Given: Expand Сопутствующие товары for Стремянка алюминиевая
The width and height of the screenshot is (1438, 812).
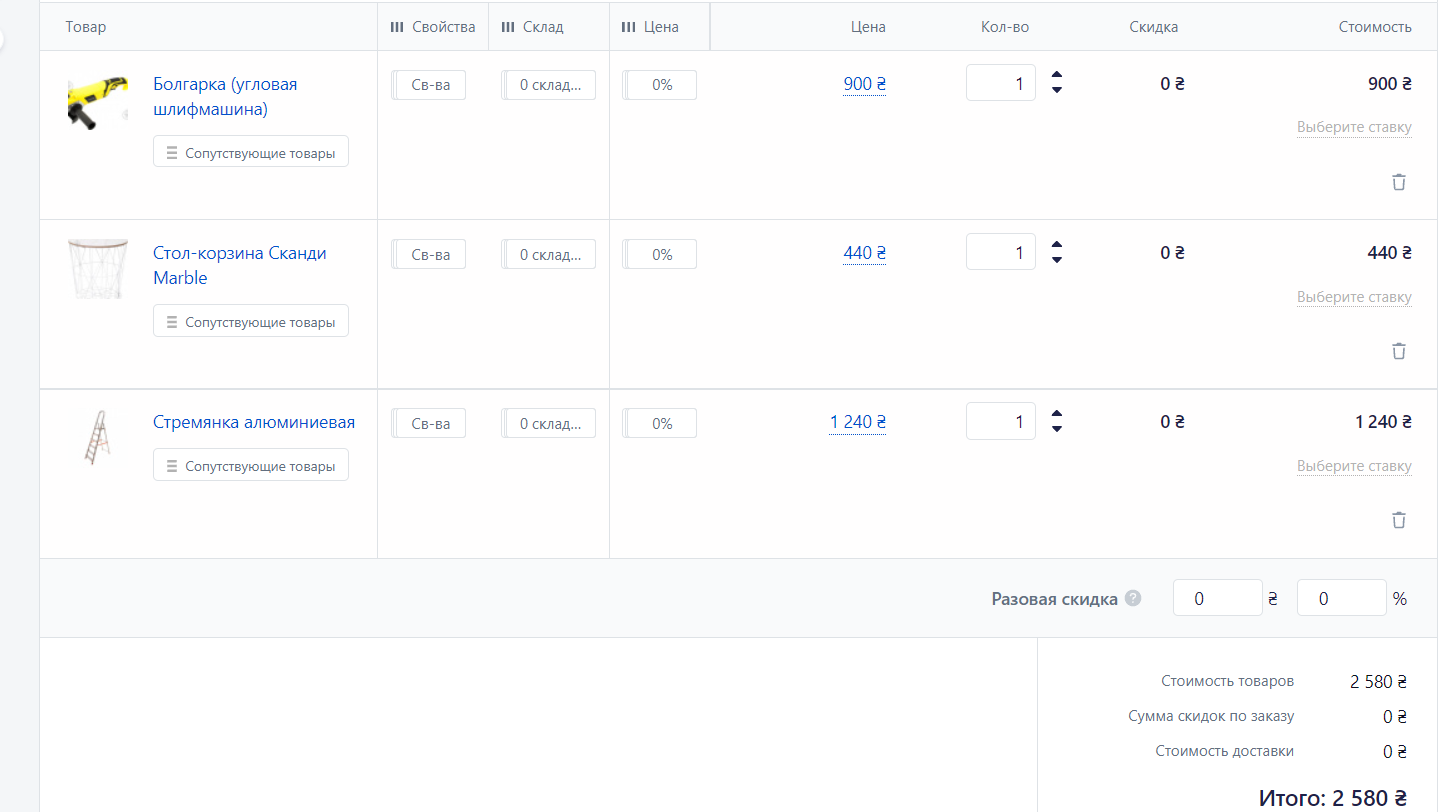Looking at the screenshot, I should tap(251, 465).
